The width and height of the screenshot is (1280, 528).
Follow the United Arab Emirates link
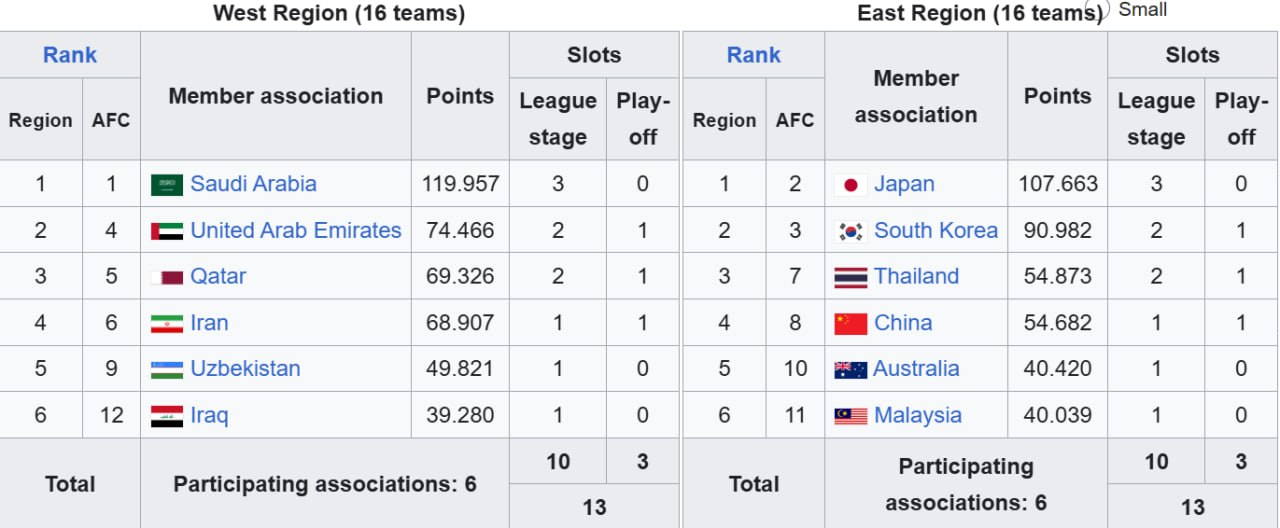[x=295, y=230]
